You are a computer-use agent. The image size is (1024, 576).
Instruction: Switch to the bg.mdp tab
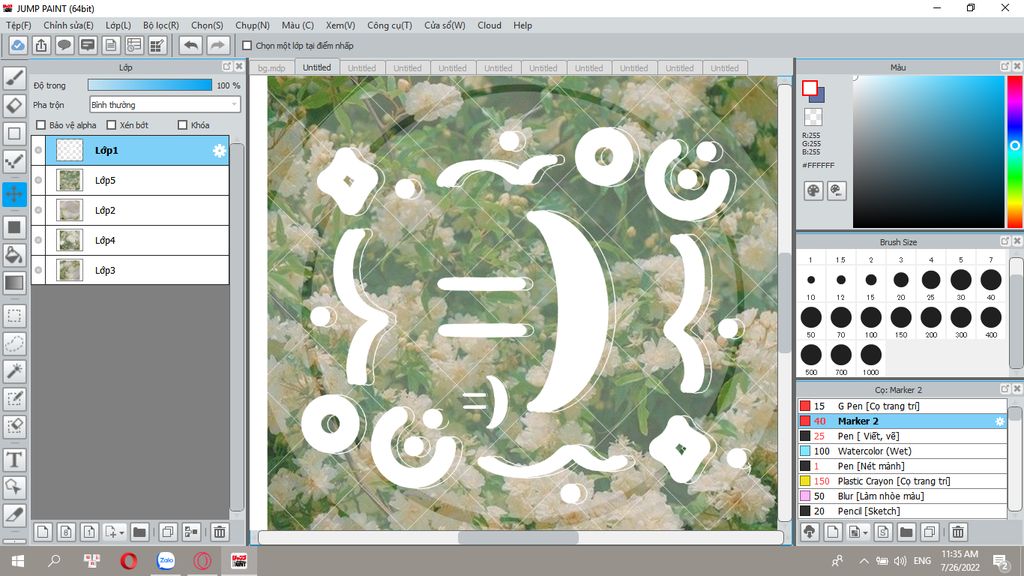pos(272,68)
